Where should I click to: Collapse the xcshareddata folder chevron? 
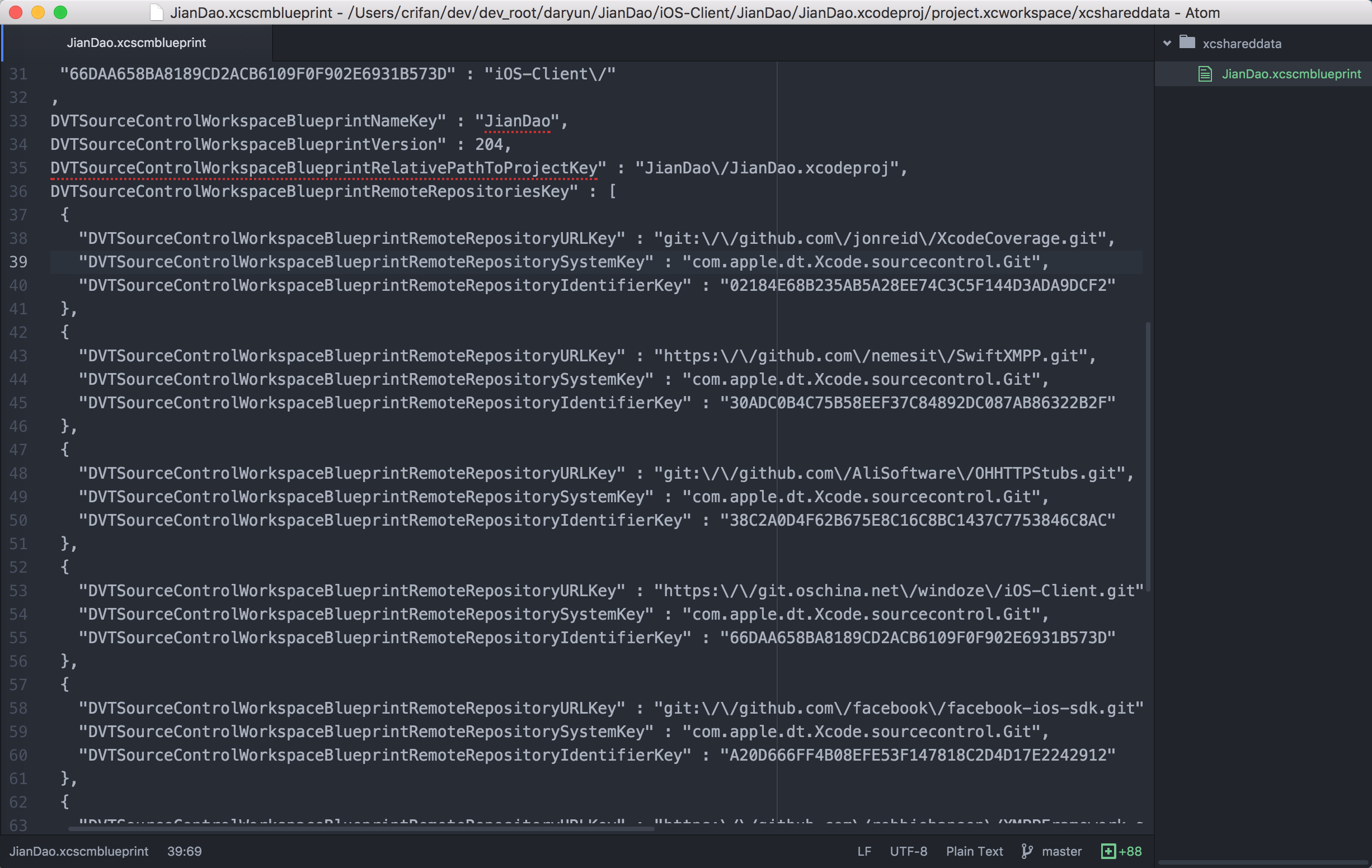1167,43
